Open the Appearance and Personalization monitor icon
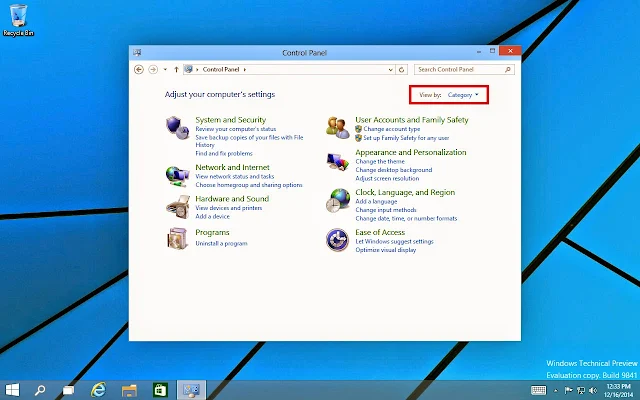 click(338, 162)
